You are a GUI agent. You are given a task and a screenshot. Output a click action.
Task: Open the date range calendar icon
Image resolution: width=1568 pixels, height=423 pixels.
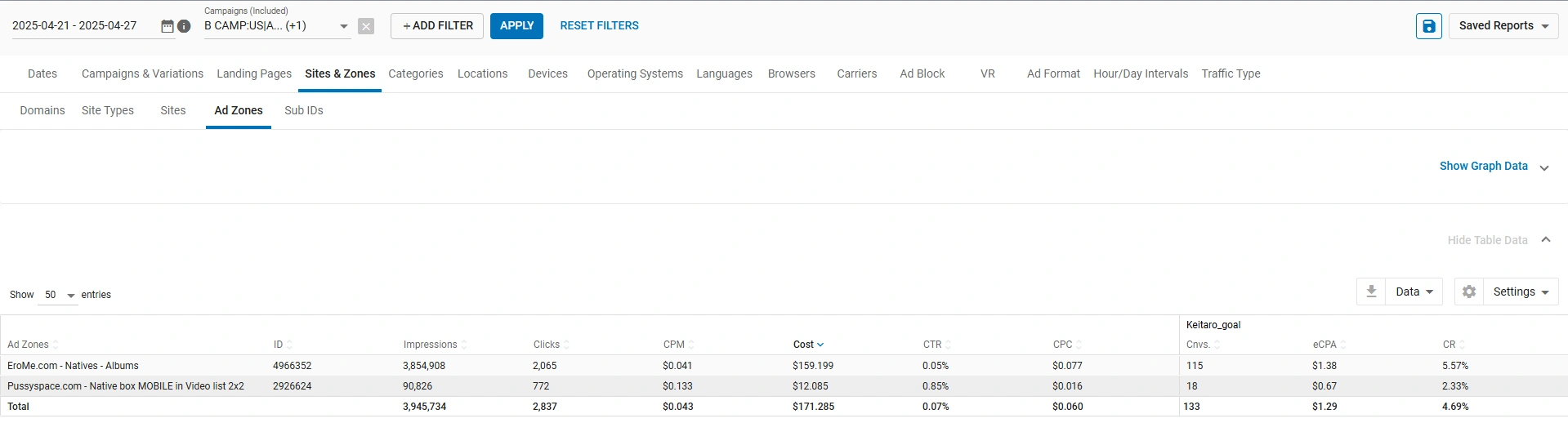[167, 26]
